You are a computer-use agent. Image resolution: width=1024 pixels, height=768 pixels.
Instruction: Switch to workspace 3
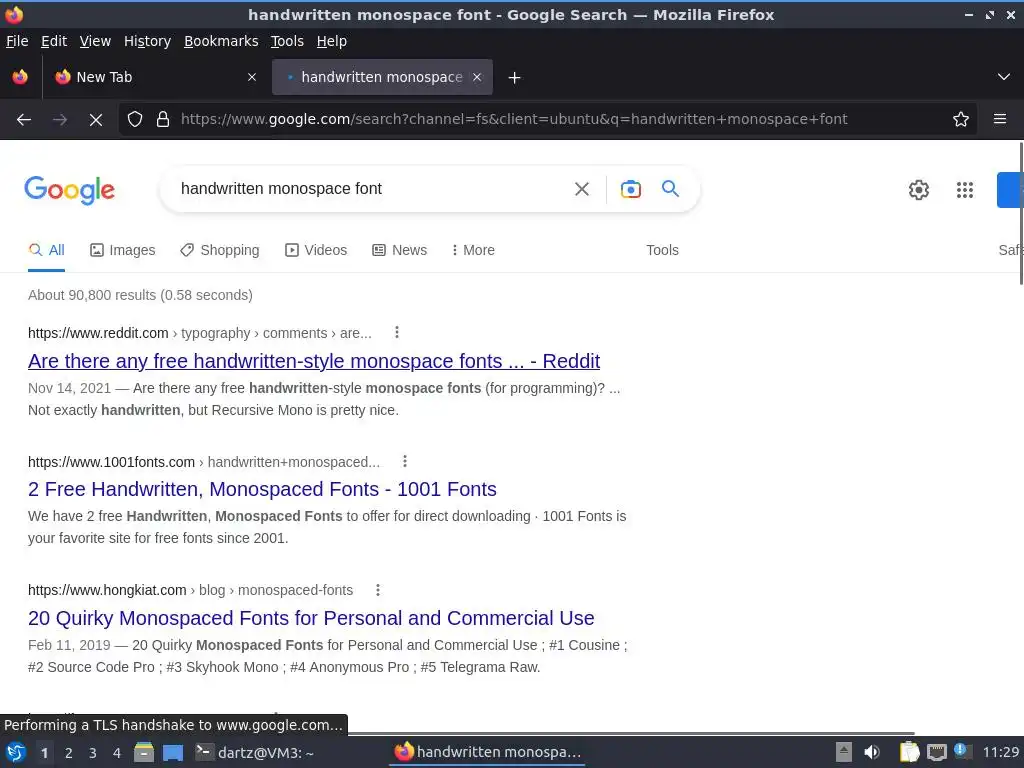(x=93, y=753)
